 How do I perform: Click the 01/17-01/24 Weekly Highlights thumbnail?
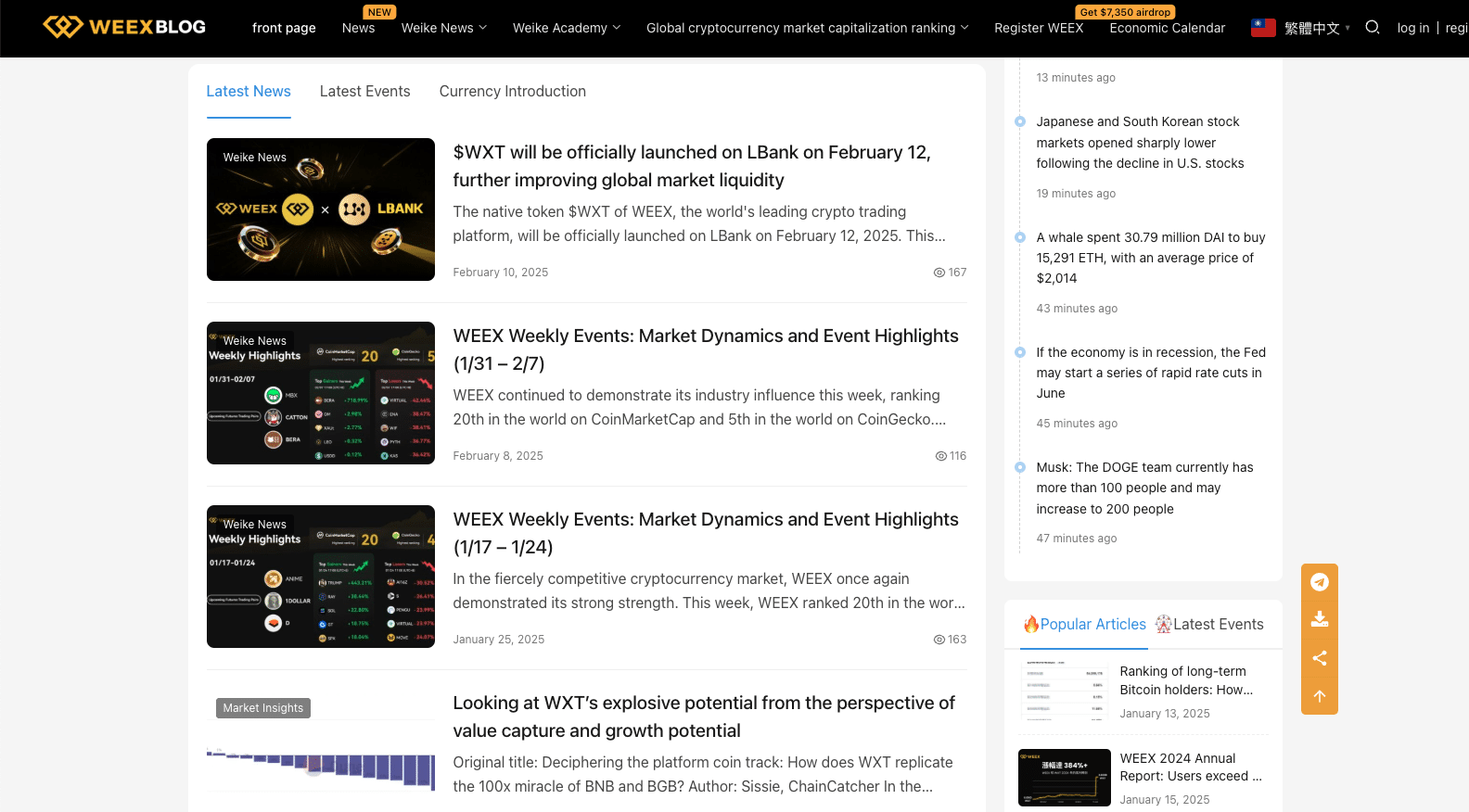[321, 577]
